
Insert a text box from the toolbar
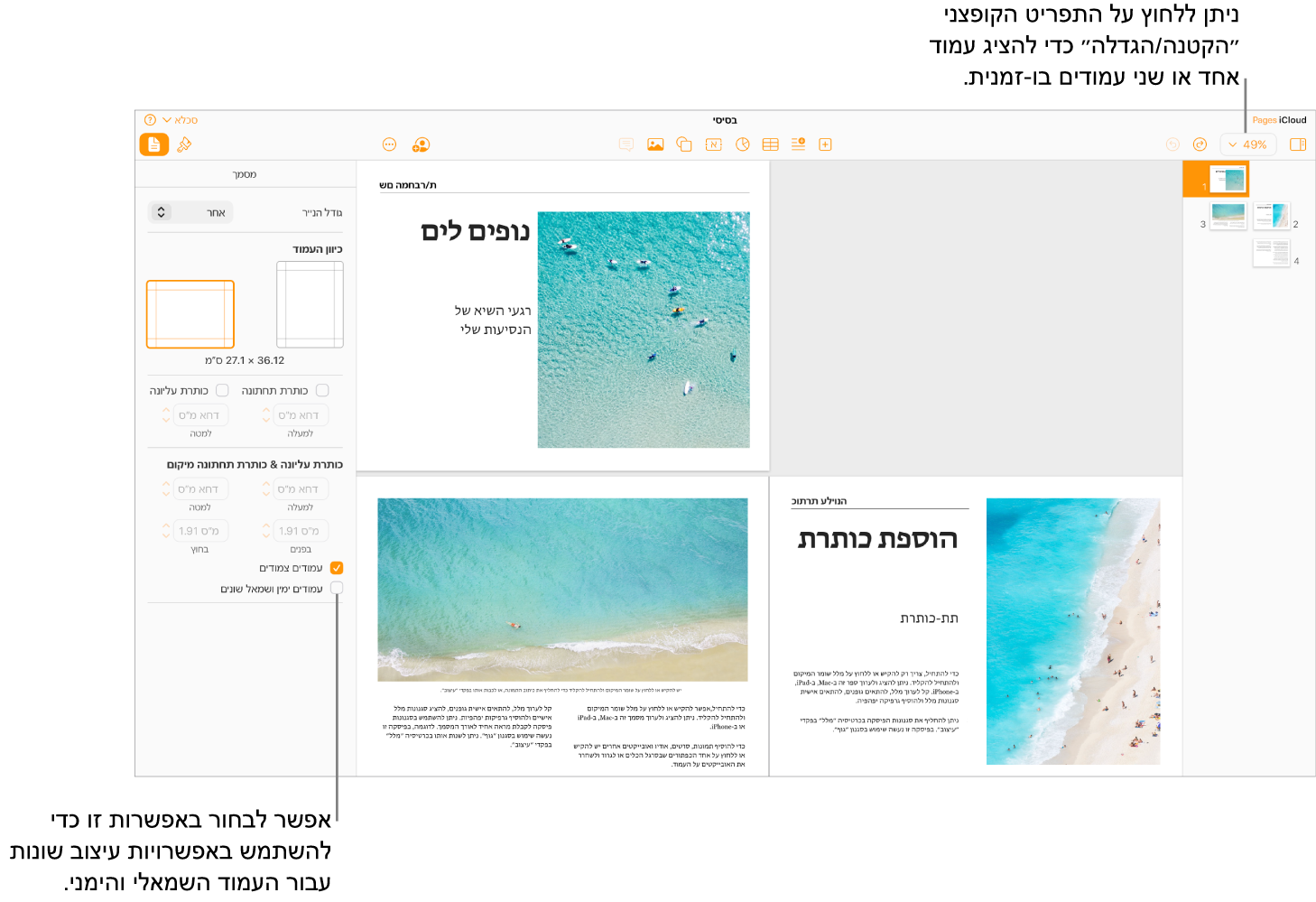[713, 144]
